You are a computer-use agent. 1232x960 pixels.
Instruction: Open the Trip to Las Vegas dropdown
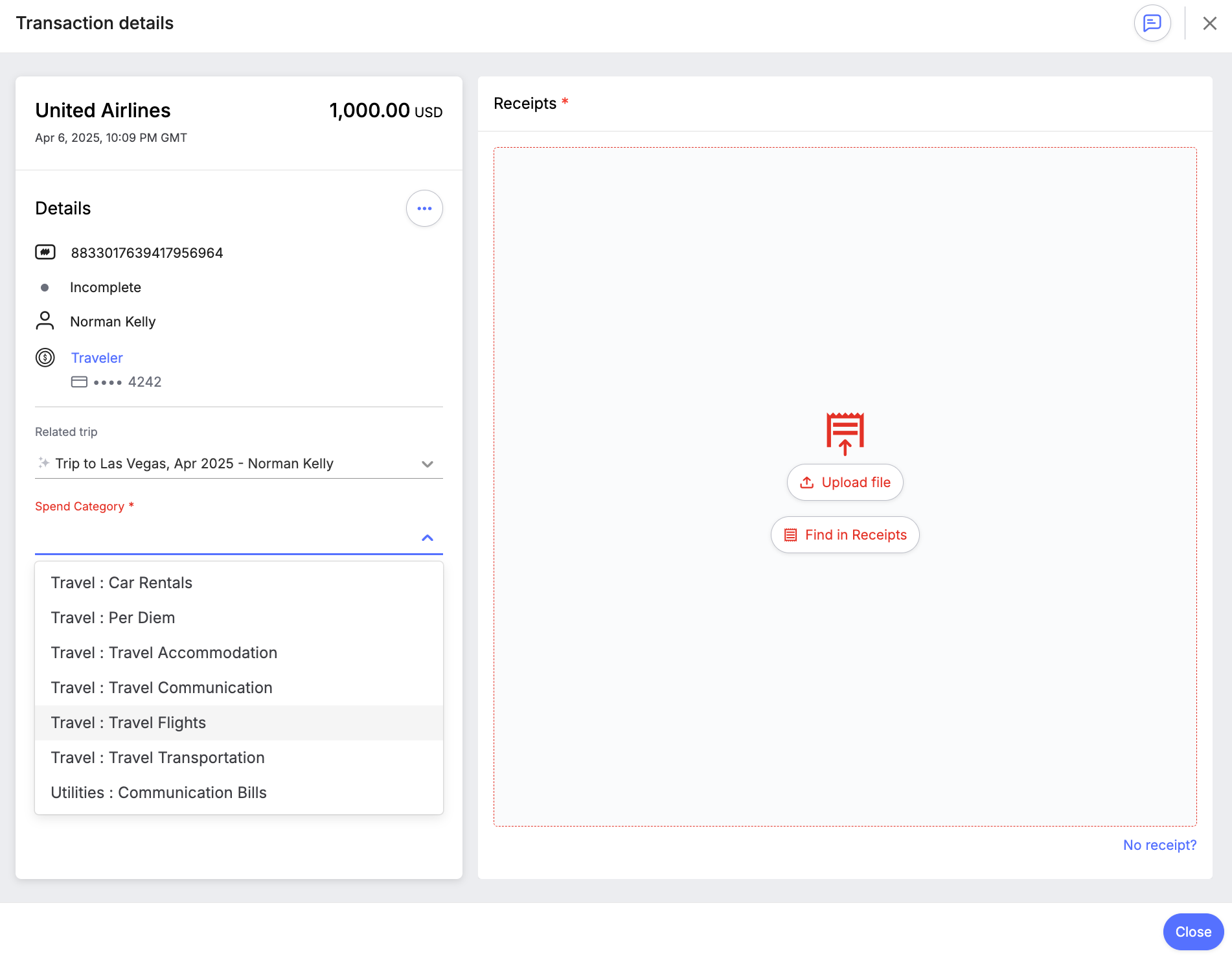click(239, 464)
